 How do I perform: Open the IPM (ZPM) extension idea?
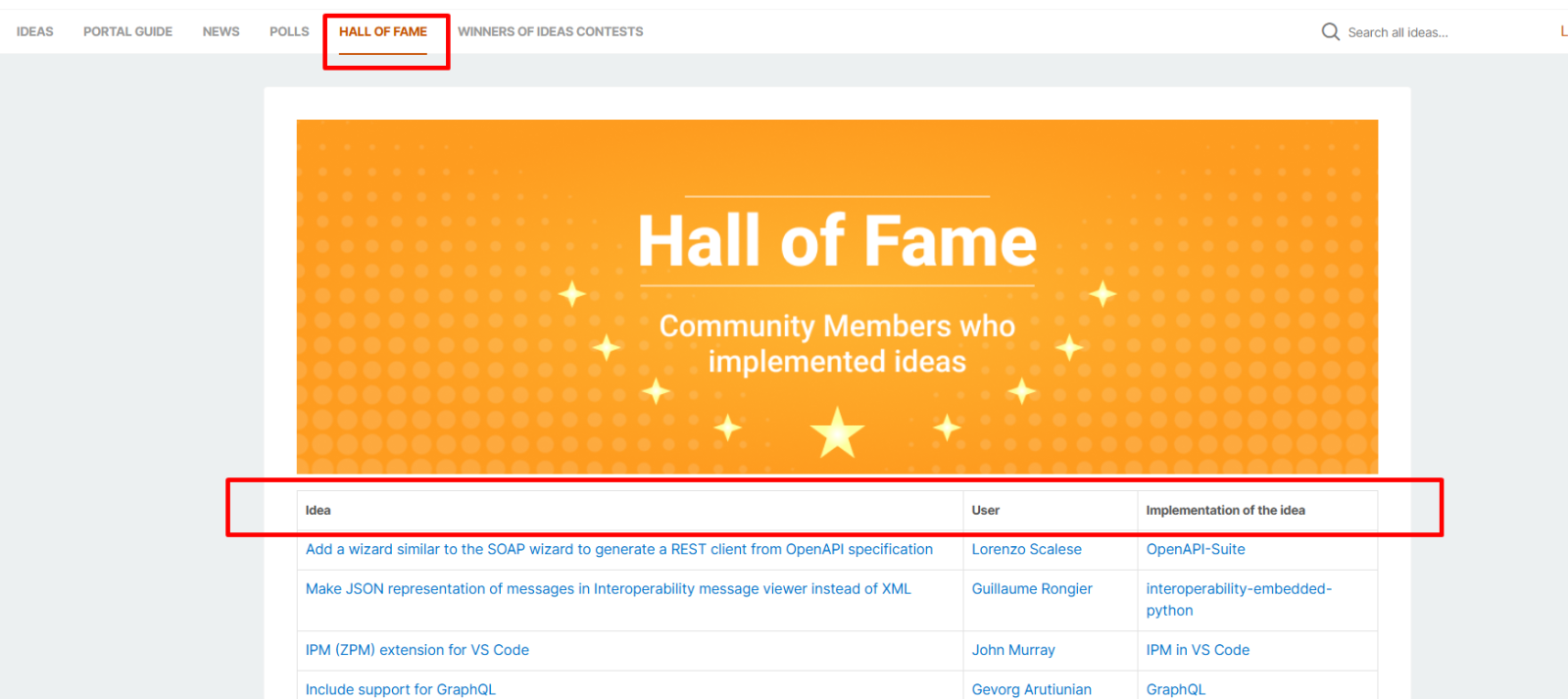[x=416, y=650]
